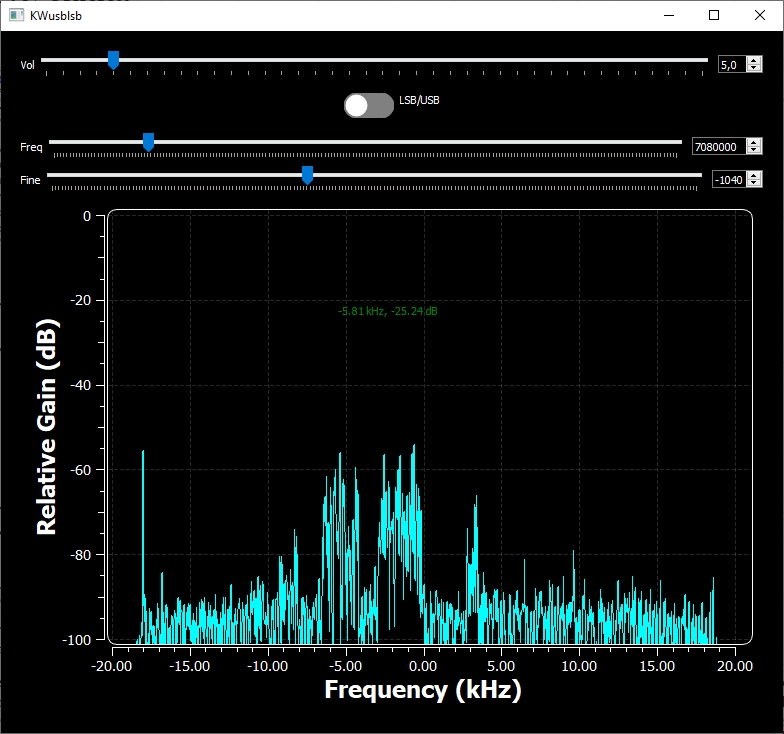Viewport: 784px width, 734px height.
Task: Click the Frequency (kHz) axis title
Action: (423, 689)
